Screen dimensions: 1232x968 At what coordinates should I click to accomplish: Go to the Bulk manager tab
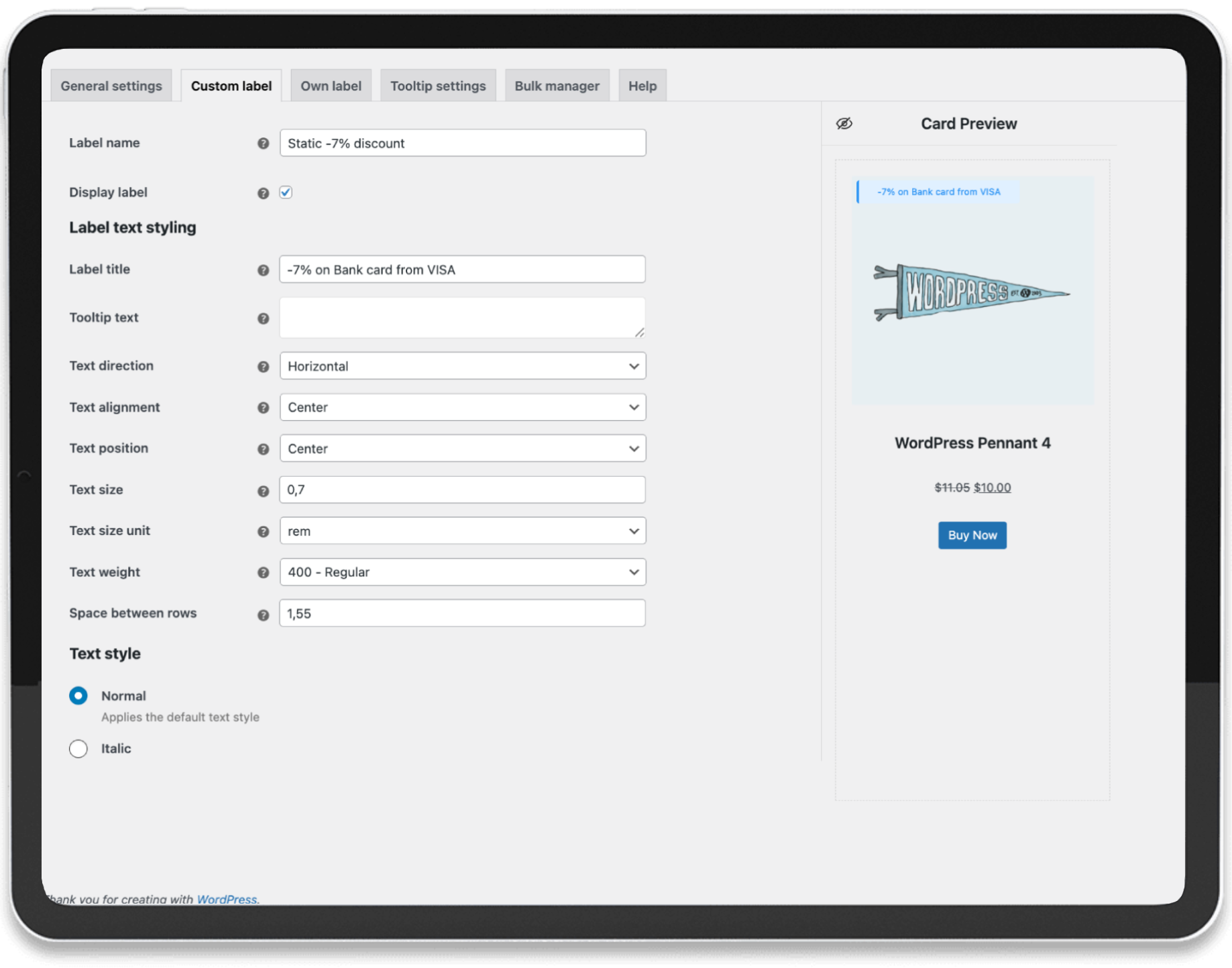tap(557, 86)
